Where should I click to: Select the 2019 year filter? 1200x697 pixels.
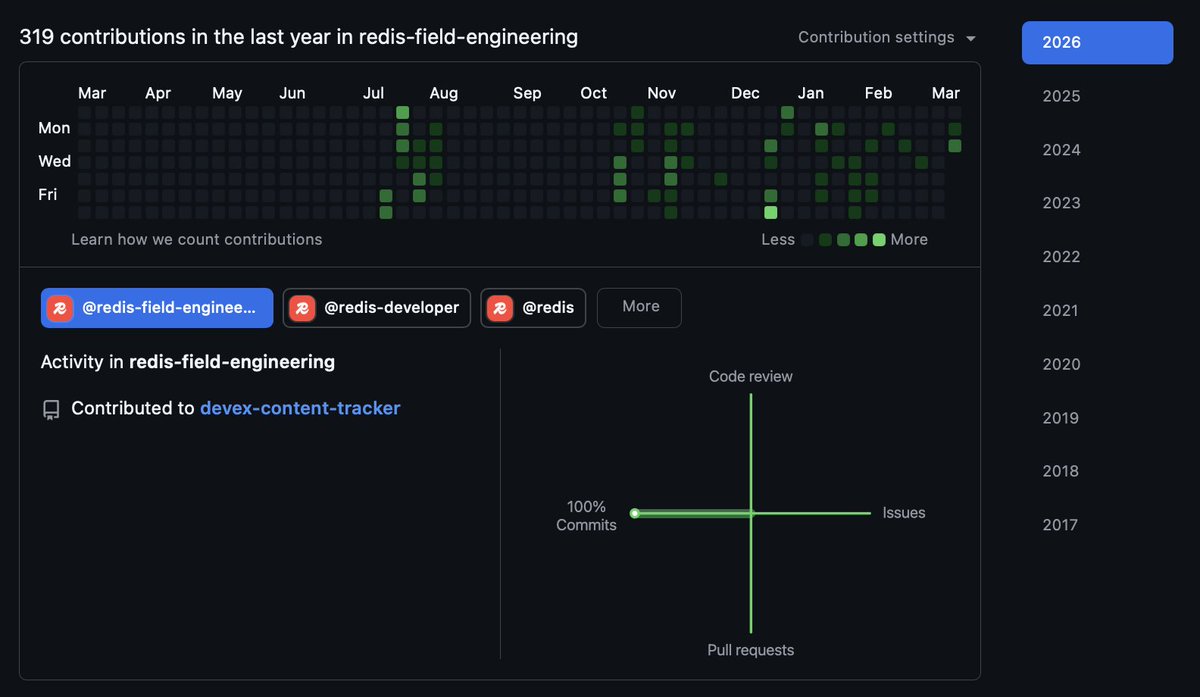(1061, 418)
